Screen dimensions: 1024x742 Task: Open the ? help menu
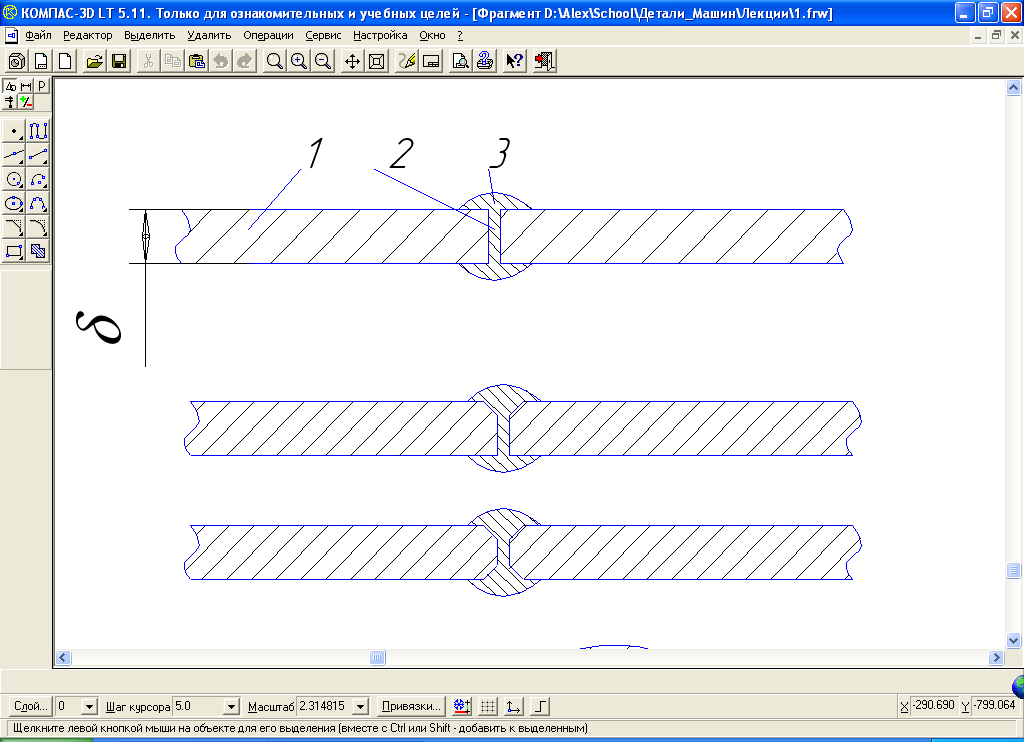[460, 35]
